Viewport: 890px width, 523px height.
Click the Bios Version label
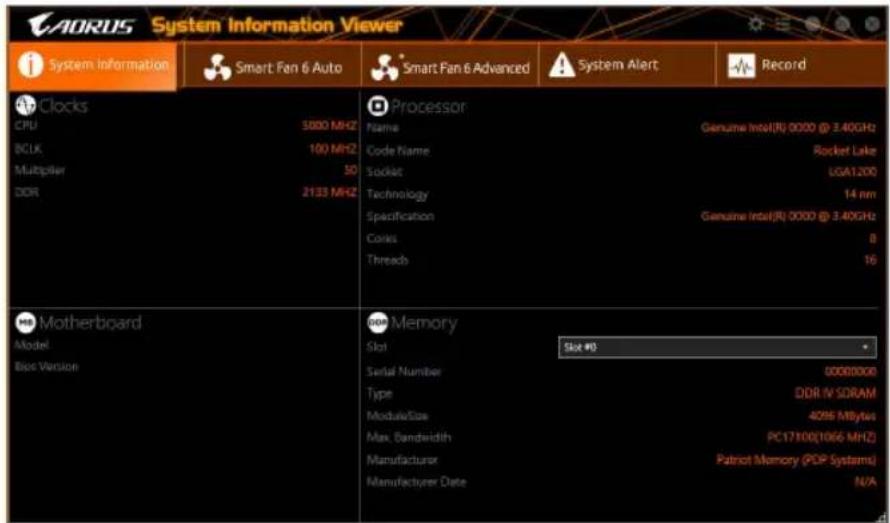tap(47, 367)
